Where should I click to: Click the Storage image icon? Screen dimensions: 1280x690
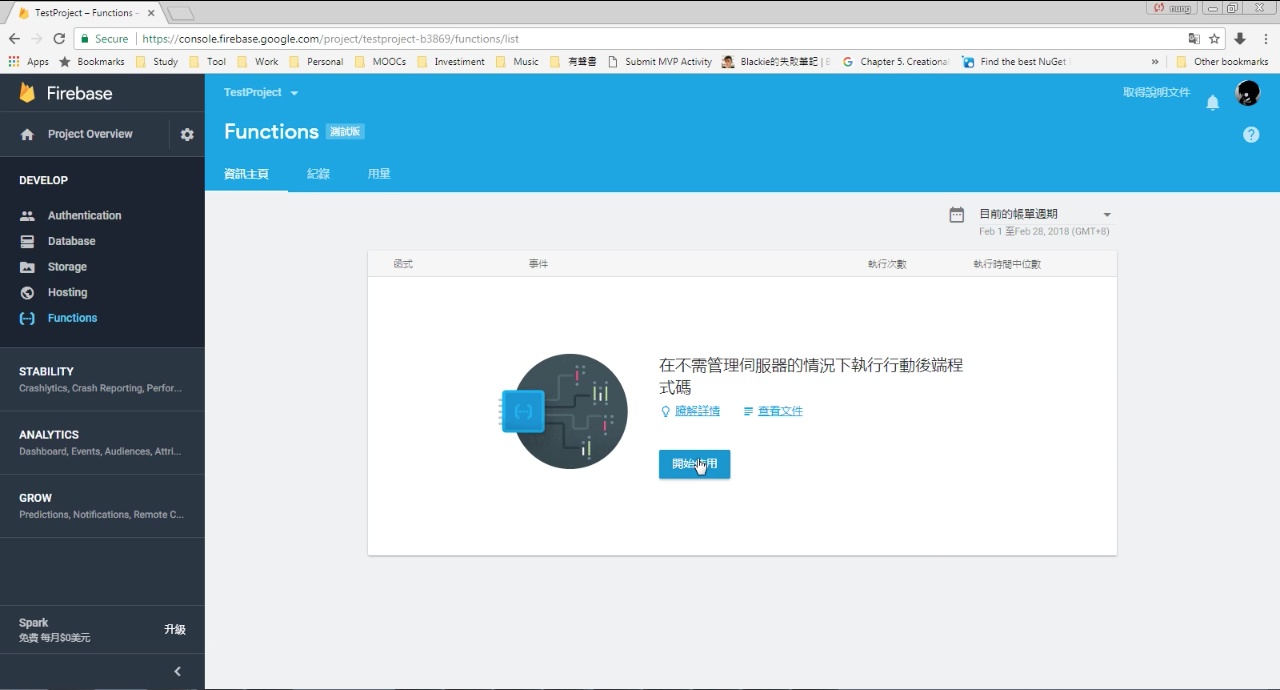(x=27, y=267)
